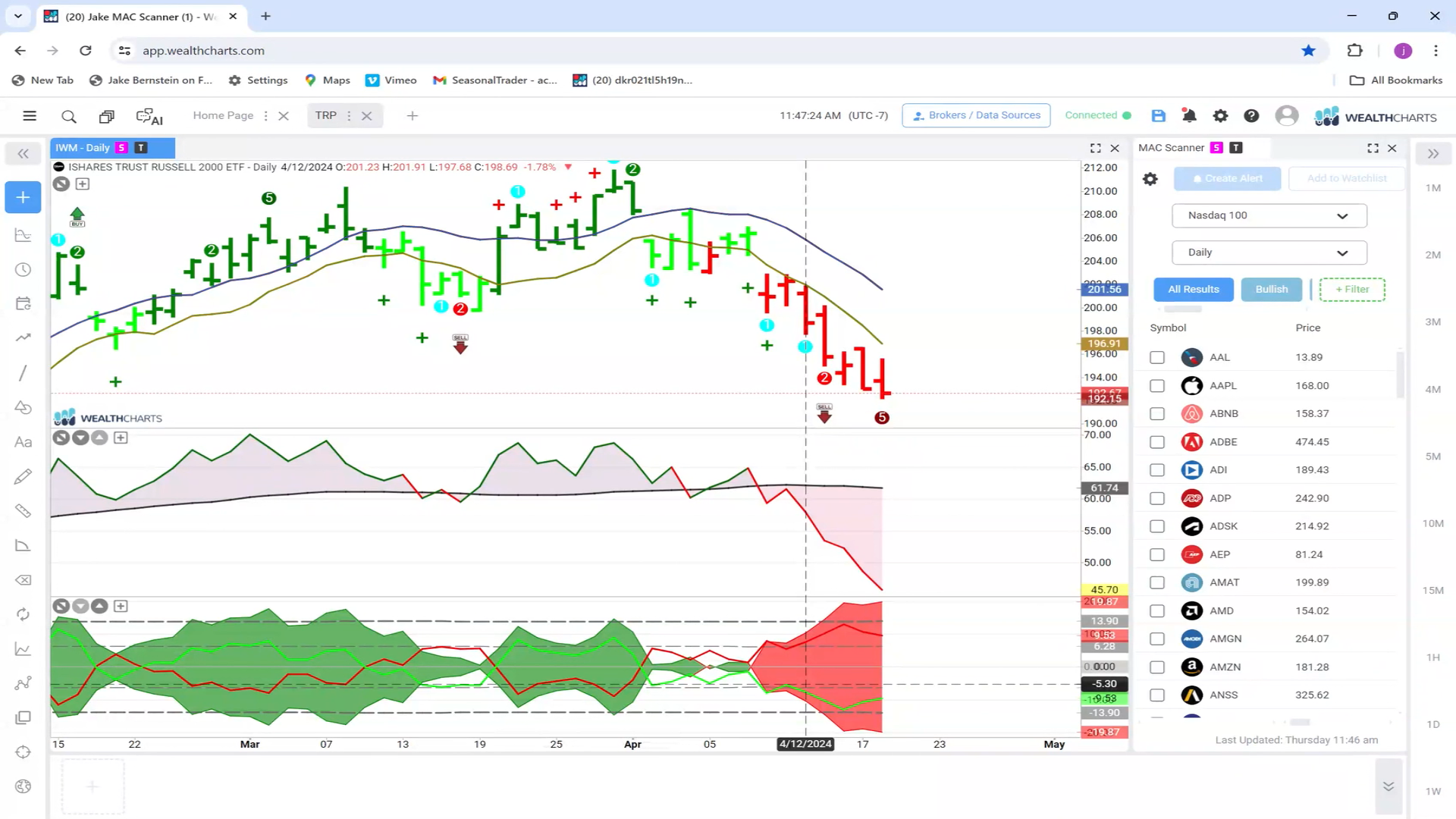Open the user profile avatar

(x=1286, y=116)
